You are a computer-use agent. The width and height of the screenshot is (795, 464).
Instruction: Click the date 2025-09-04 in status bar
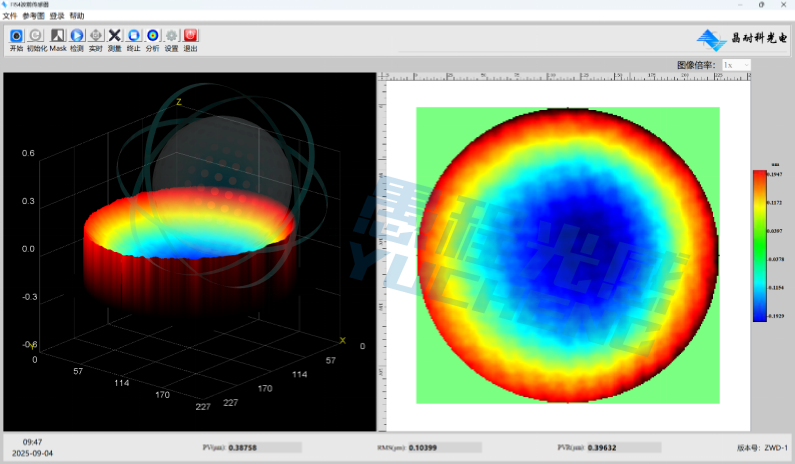tap(32, 453)
